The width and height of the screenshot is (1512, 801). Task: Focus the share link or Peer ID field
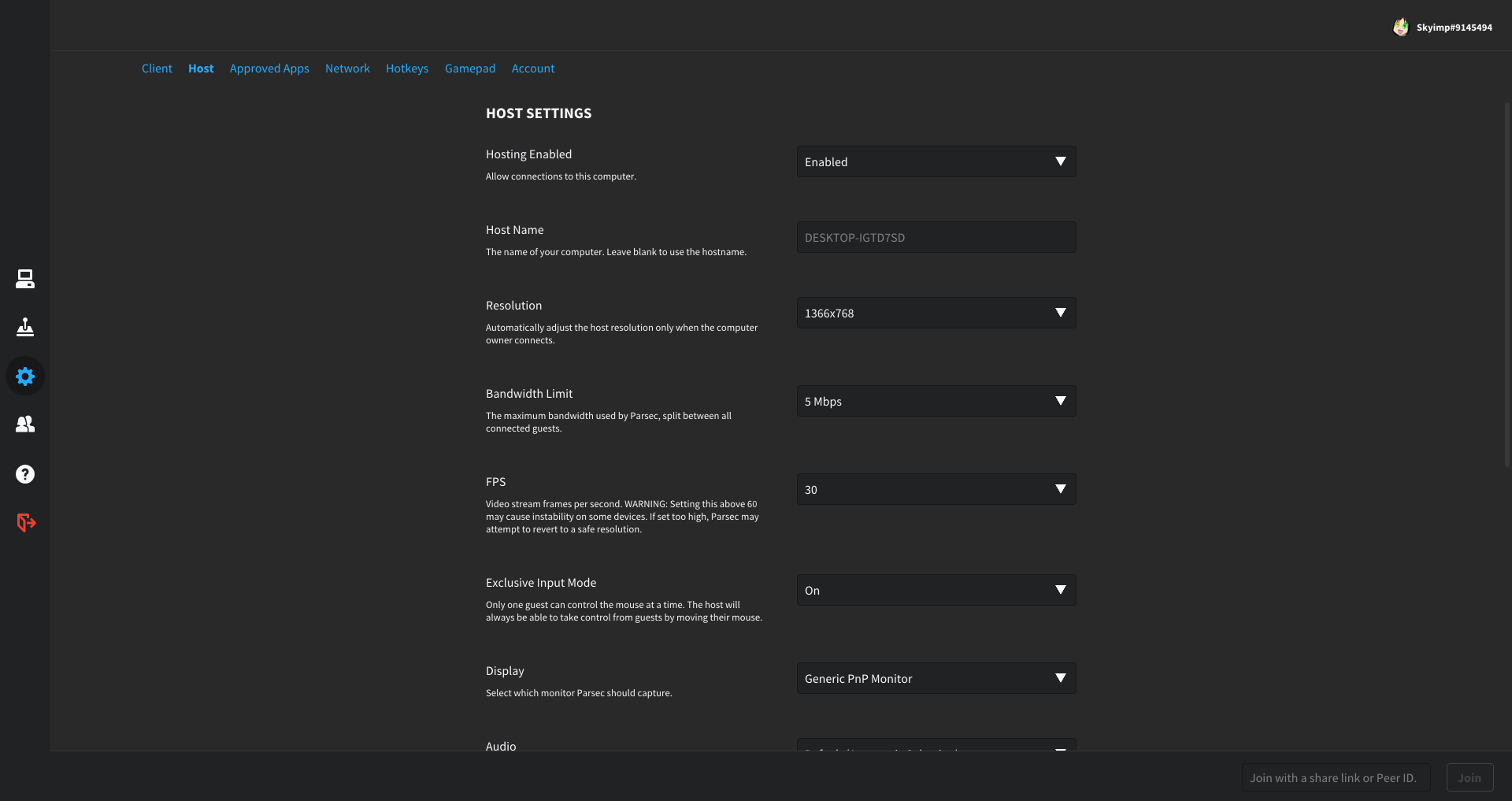(x=1336, y=777)
